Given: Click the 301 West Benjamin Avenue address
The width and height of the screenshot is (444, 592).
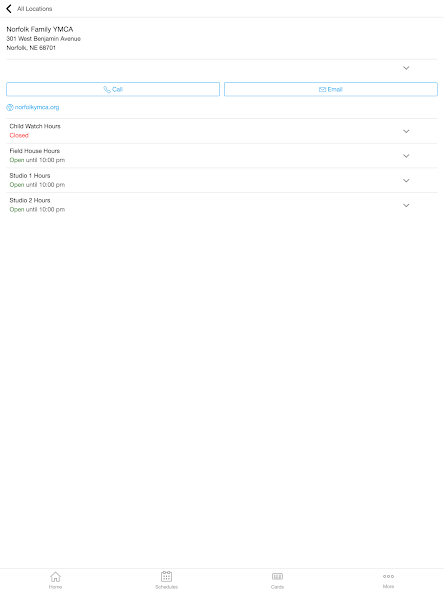Looking at the screenshot, I should [x=43, y=39].
